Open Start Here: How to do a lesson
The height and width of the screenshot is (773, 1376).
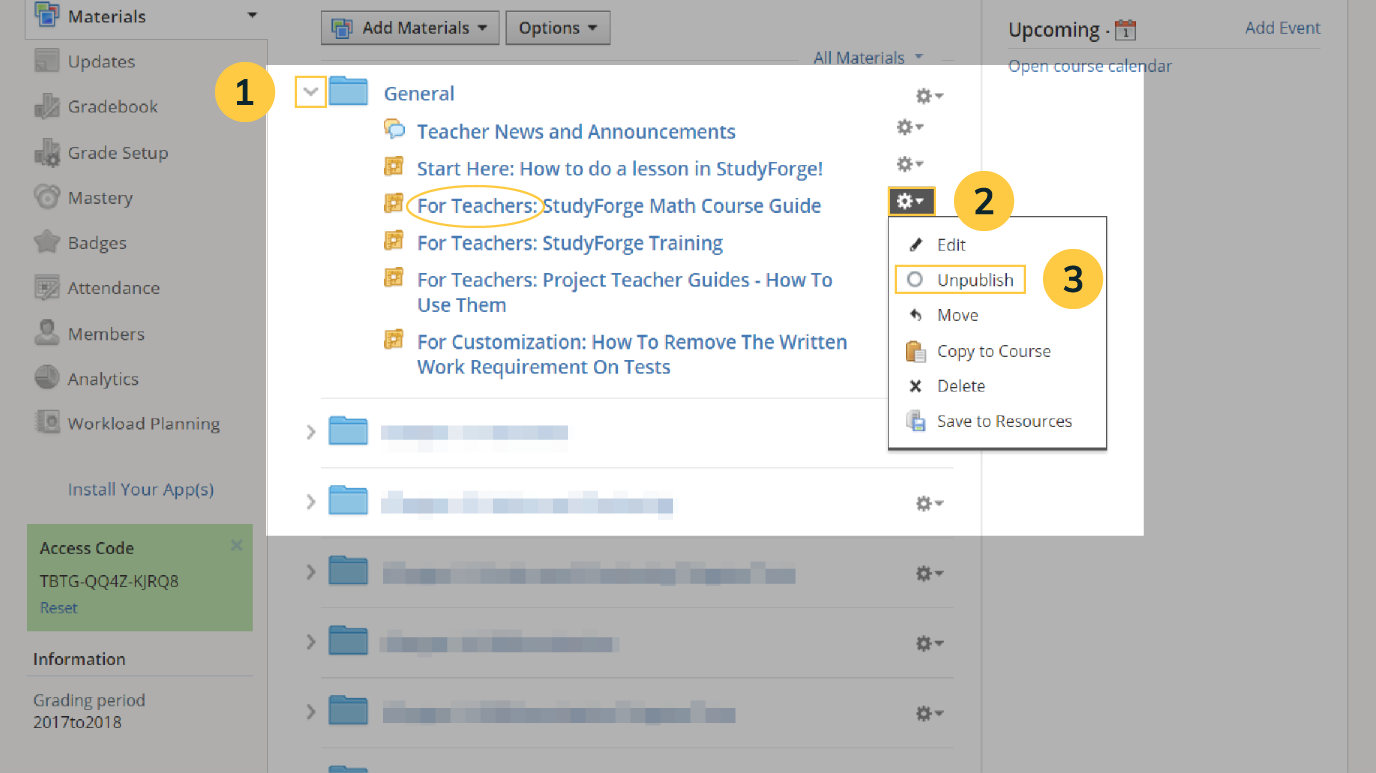click(x=620, y=168)
